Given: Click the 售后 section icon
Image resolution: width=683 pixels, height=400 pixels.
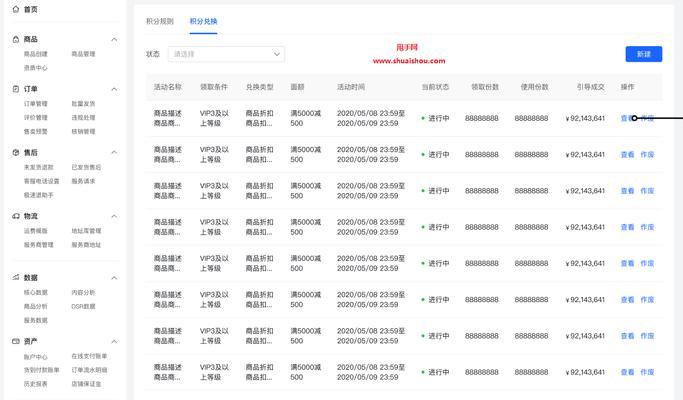Looking at the screenshot, I should pyautogui.click(x=16, y=153).
